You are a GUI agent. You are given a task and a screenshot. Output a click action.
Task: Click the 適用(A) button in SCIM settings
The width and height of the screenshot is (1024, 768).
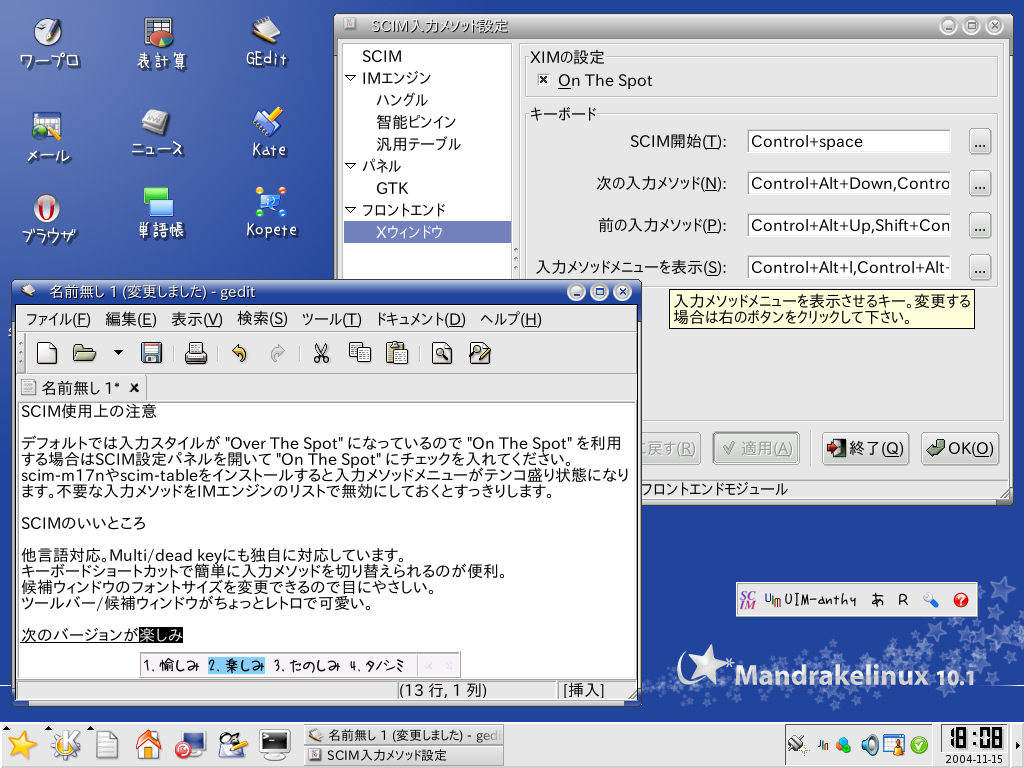coord(756,448)
